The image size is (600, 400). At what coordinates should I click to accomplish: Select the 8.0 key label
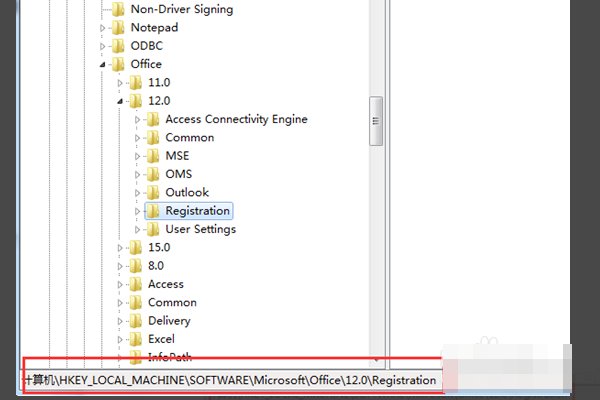pyautogui.click(x=156, y=265)
